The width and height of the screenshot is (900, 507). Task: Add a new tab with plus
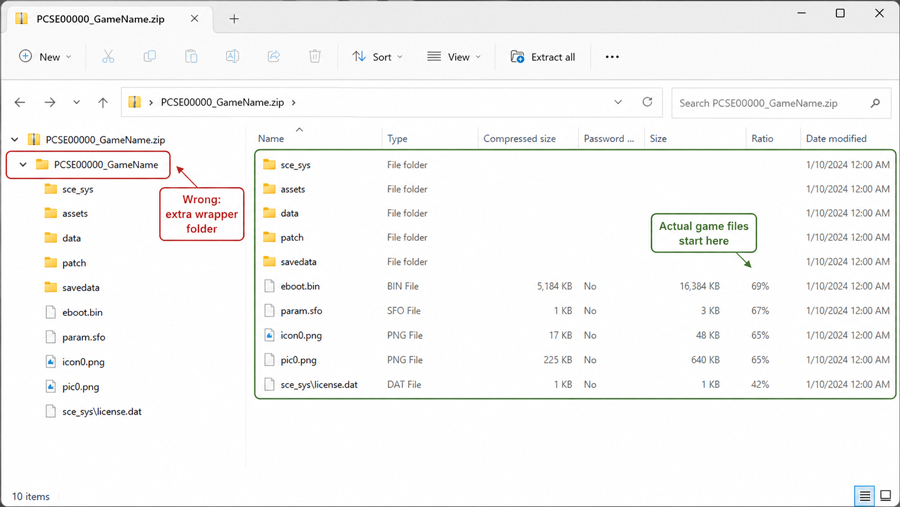[x=234, y=19]
